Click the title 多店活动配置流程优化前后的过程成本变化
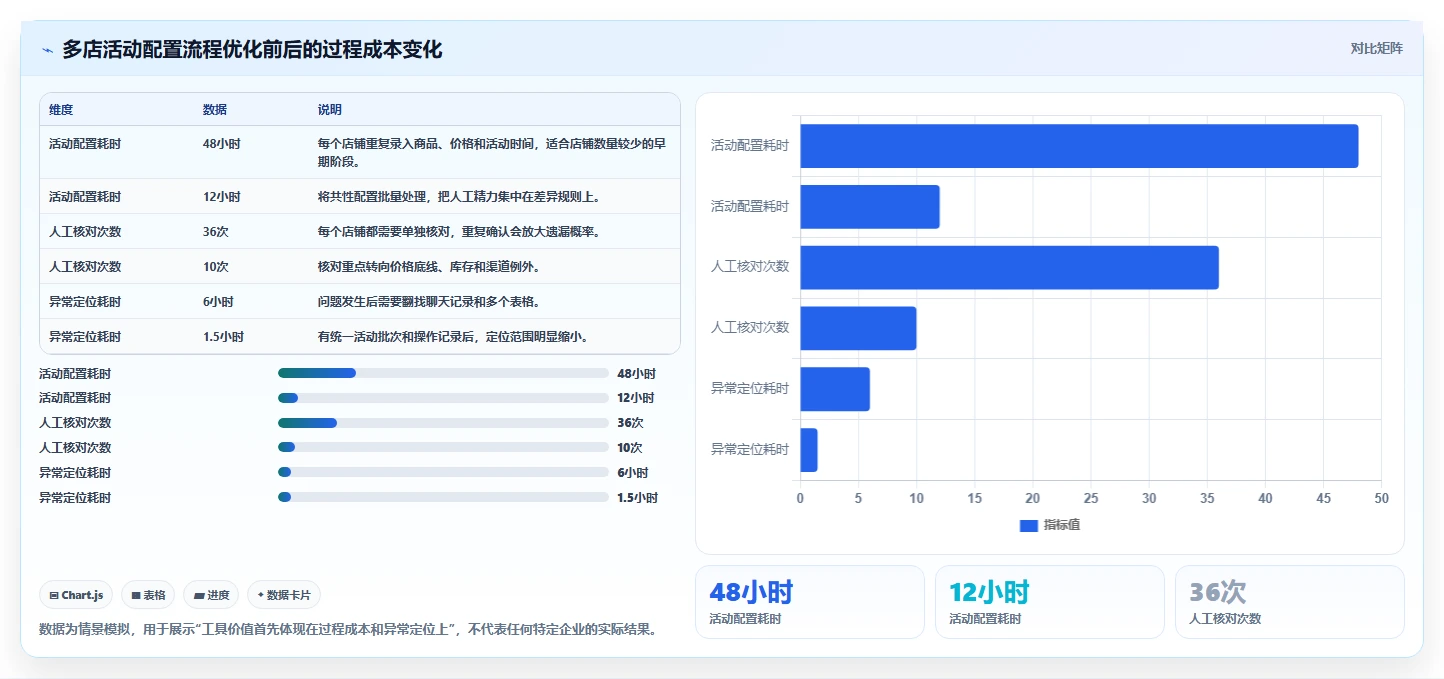 click(252, 49)
